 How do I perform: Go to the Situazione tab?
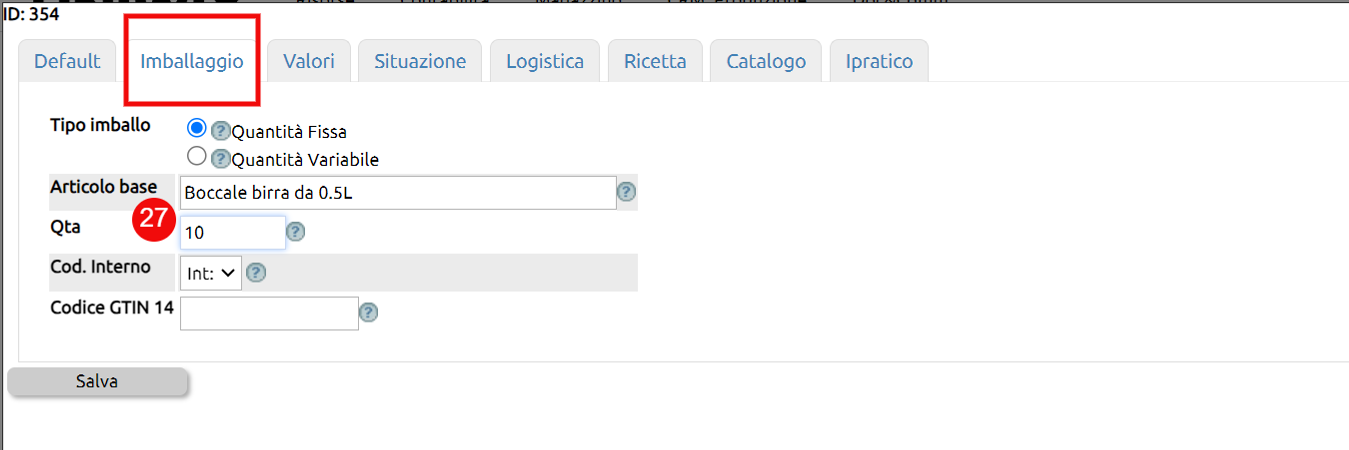[x=420, y=61]
